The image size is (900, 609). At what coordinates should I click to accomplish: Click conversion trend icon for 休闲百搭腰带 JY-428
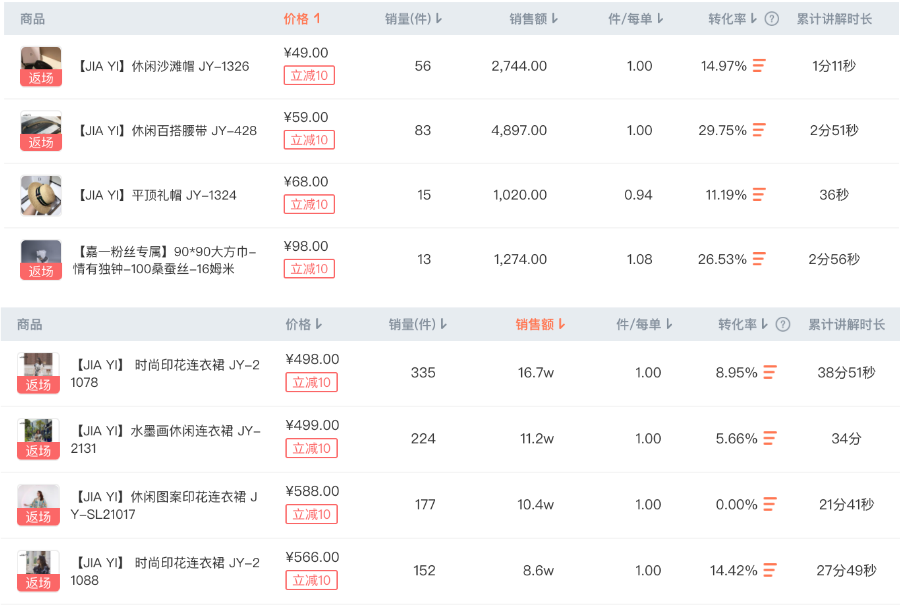pyautogui.click(x=759, y=130)
